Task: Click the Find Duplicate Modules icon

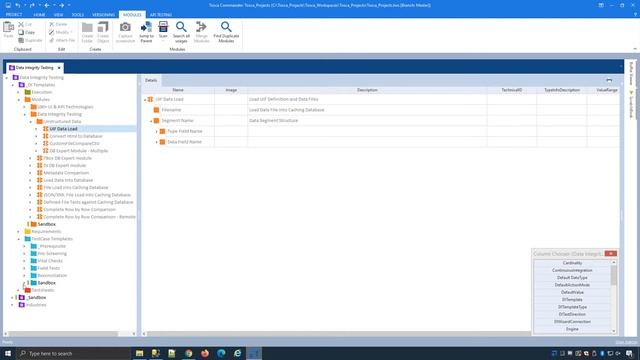Action: click(x=226, y=27)
